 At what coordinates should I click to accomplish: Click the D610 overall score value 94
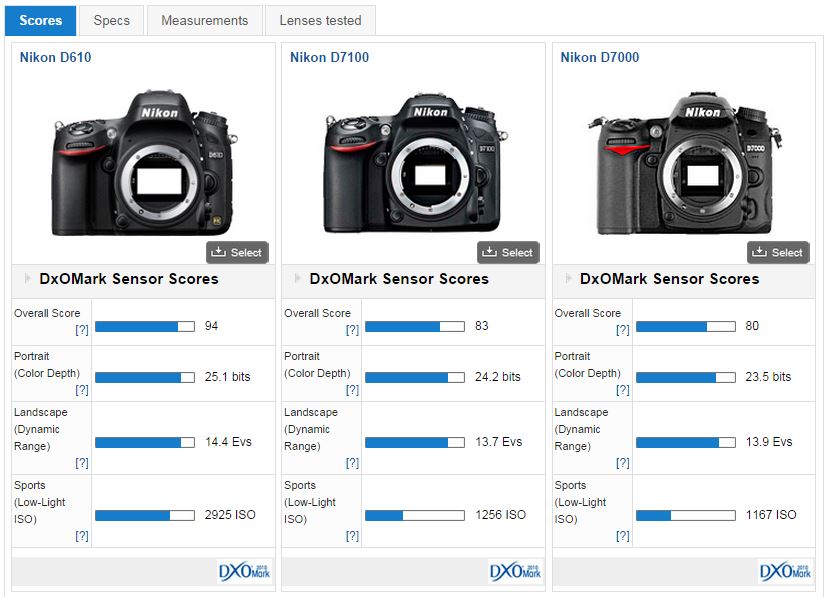click(x=211, y=326)
